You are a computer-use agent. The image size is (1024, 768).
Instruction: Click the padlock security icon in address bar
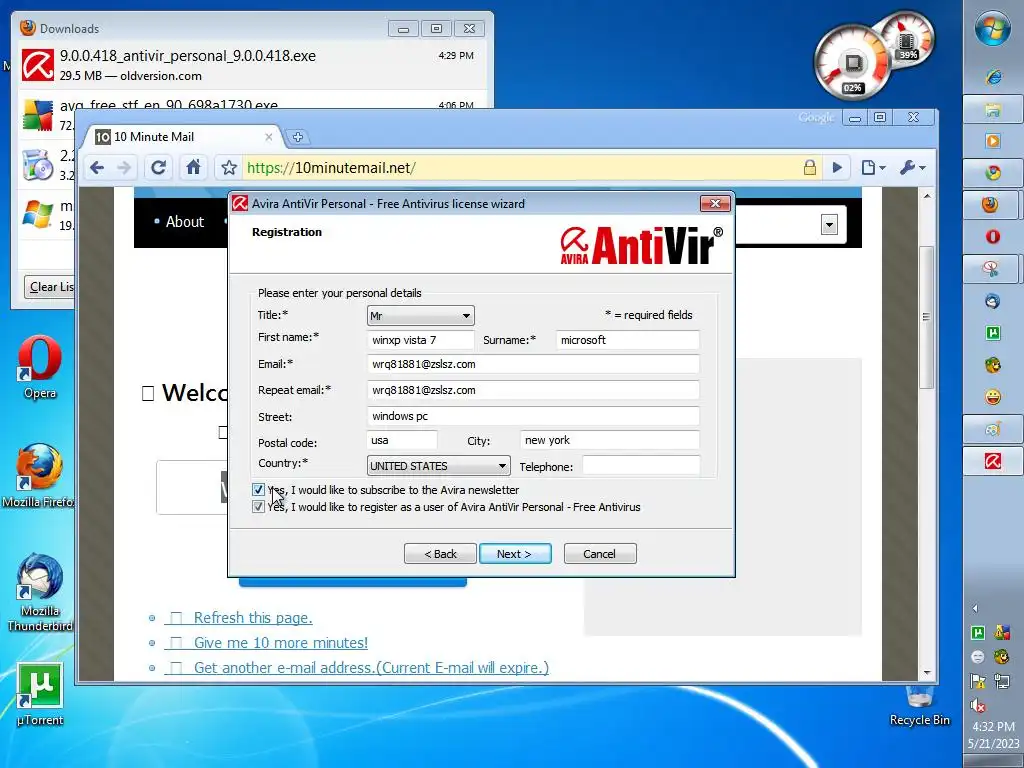(810, 168)
